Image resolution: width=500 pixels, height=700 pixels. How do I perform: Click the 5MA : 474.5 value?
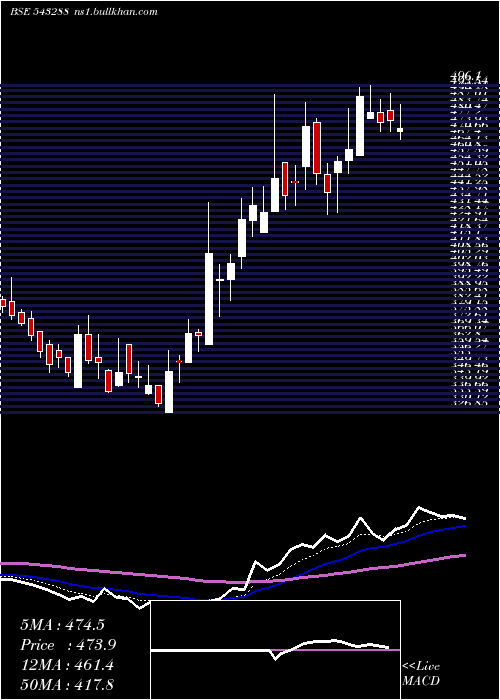62,625
